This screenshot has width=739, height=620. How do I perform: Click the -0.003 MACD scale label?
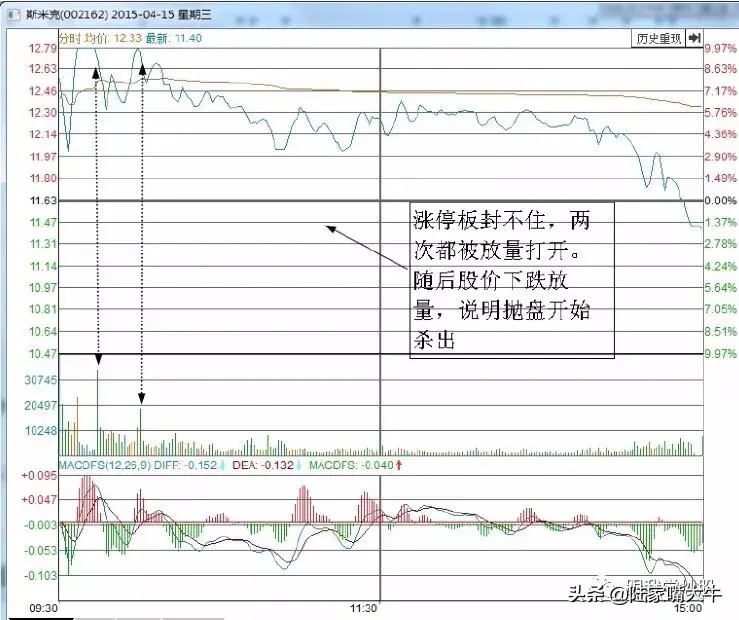pyautogui.click(x=41, y=525)
